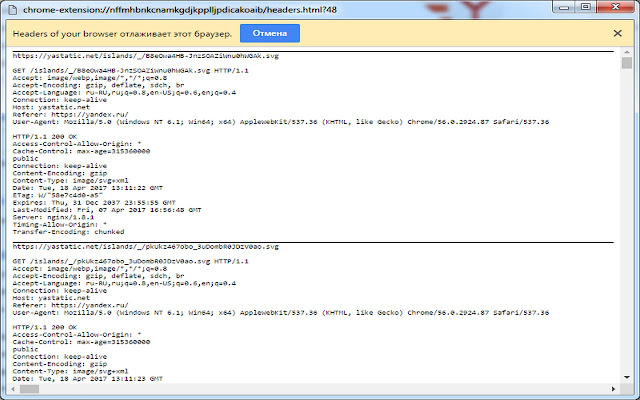640x400 pixels.
Task: Click the horizontal scrollbar right arrow
Action: pos(613,389)
